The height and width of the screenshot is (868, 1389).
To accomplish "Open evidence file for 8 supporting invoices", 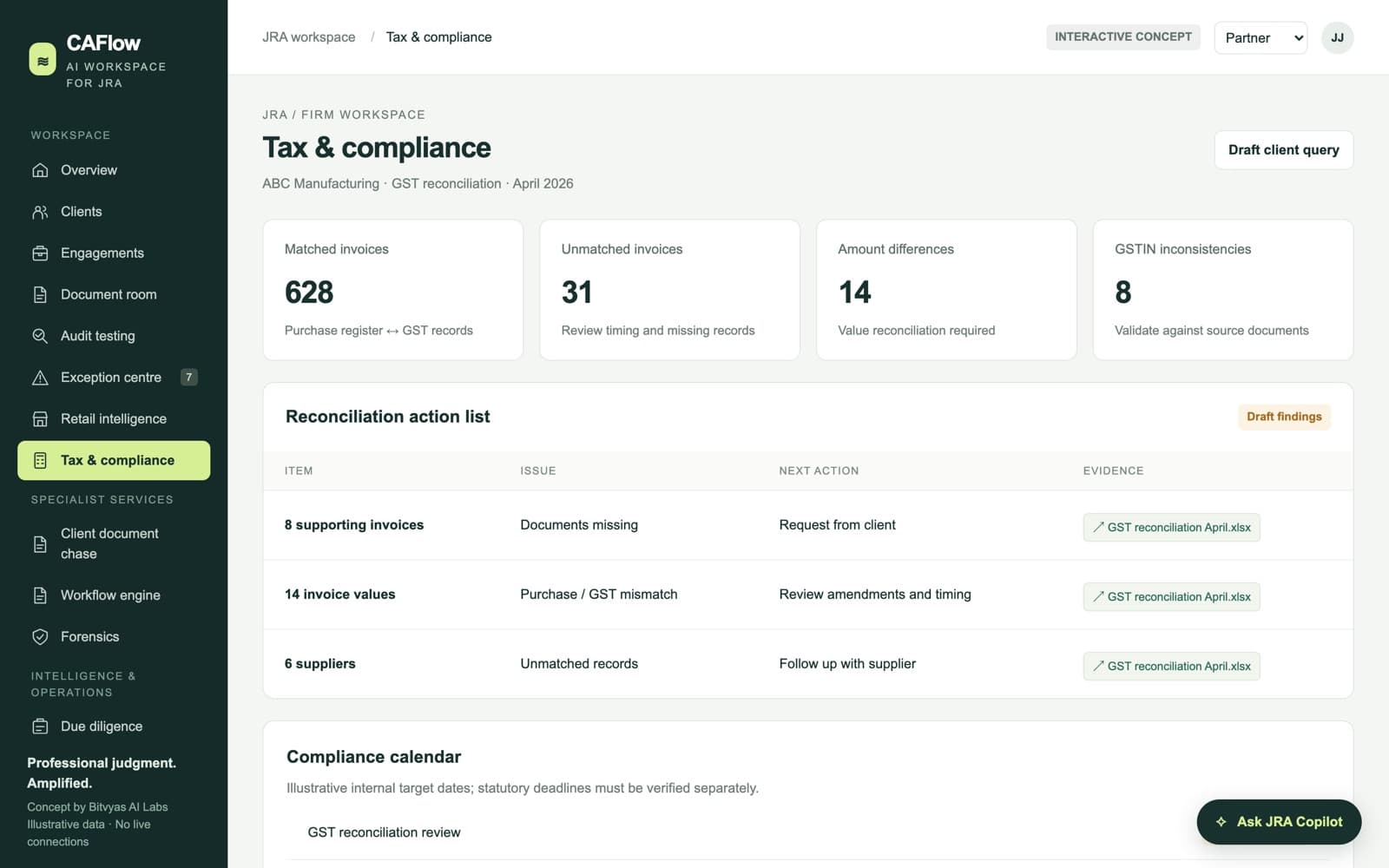I will click(x=1171, y=527).
